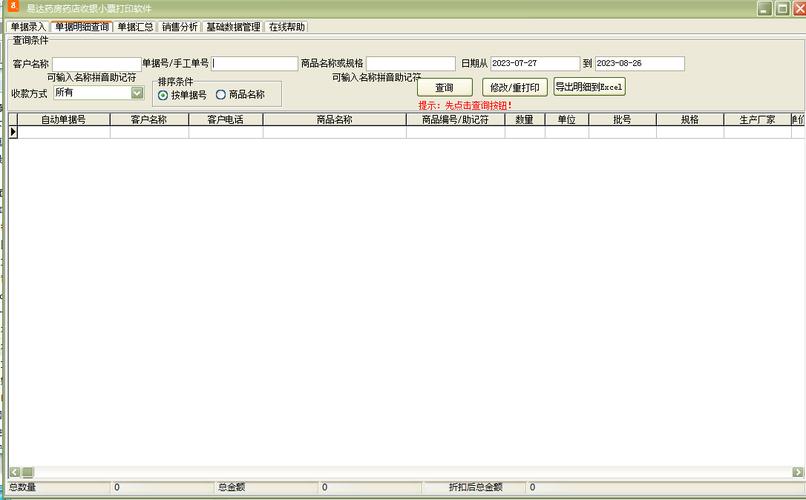The height and width of the screenshot is (500, 806).
Task: Click 修改/重打印 button
Action: 515,87
